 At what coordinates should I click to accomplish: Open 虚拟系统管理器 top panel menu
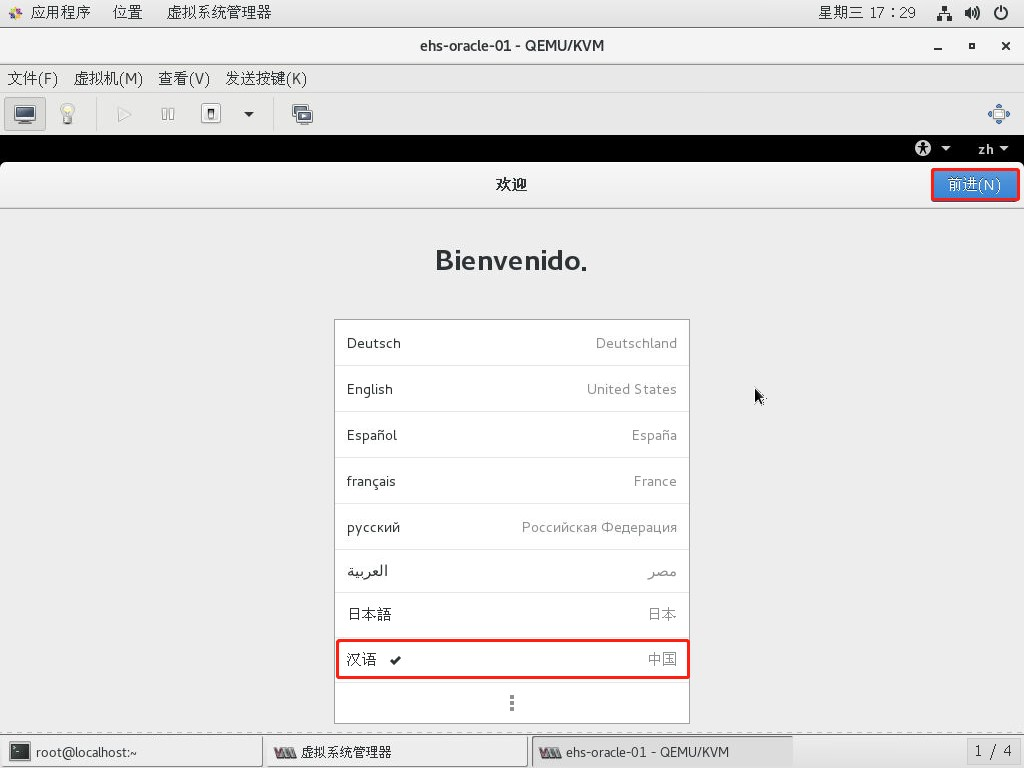point(219,12)
